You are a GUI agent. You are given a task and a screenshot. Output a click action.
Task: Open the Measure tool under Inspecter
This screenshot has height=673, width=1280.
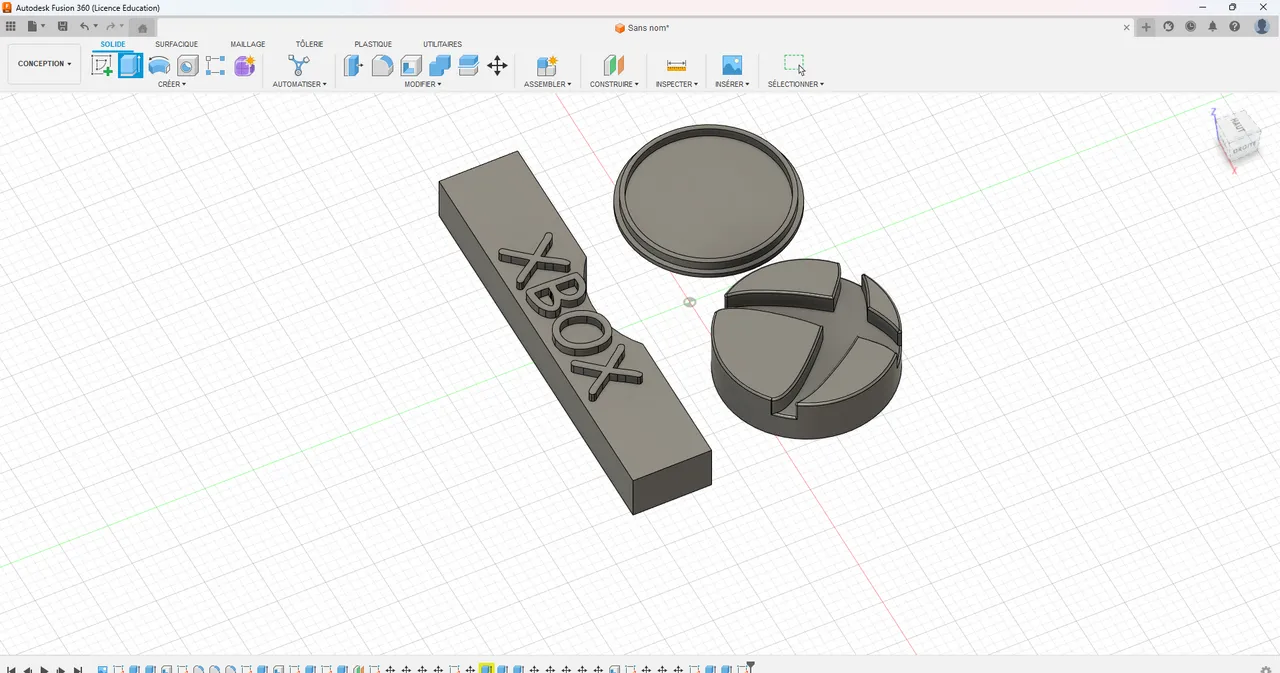tap(676, 65)
